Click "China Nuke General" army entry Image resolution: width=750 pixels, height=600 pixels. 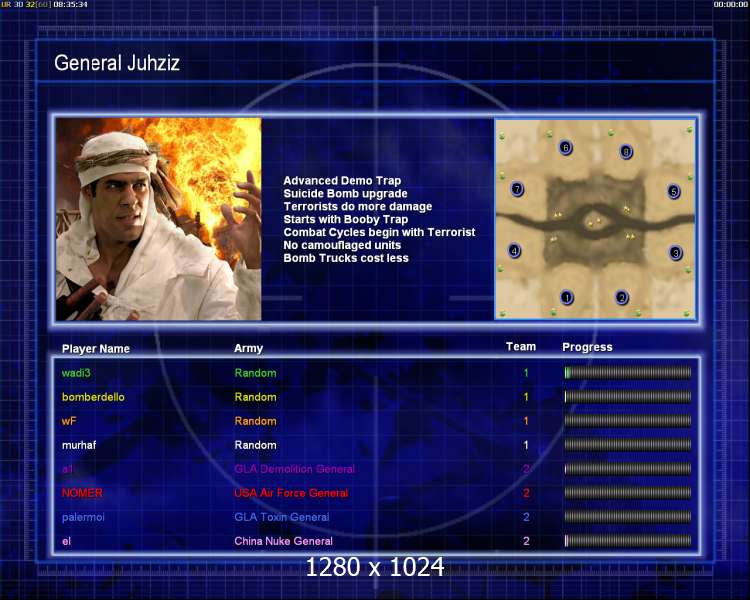(x=284, y=541)
